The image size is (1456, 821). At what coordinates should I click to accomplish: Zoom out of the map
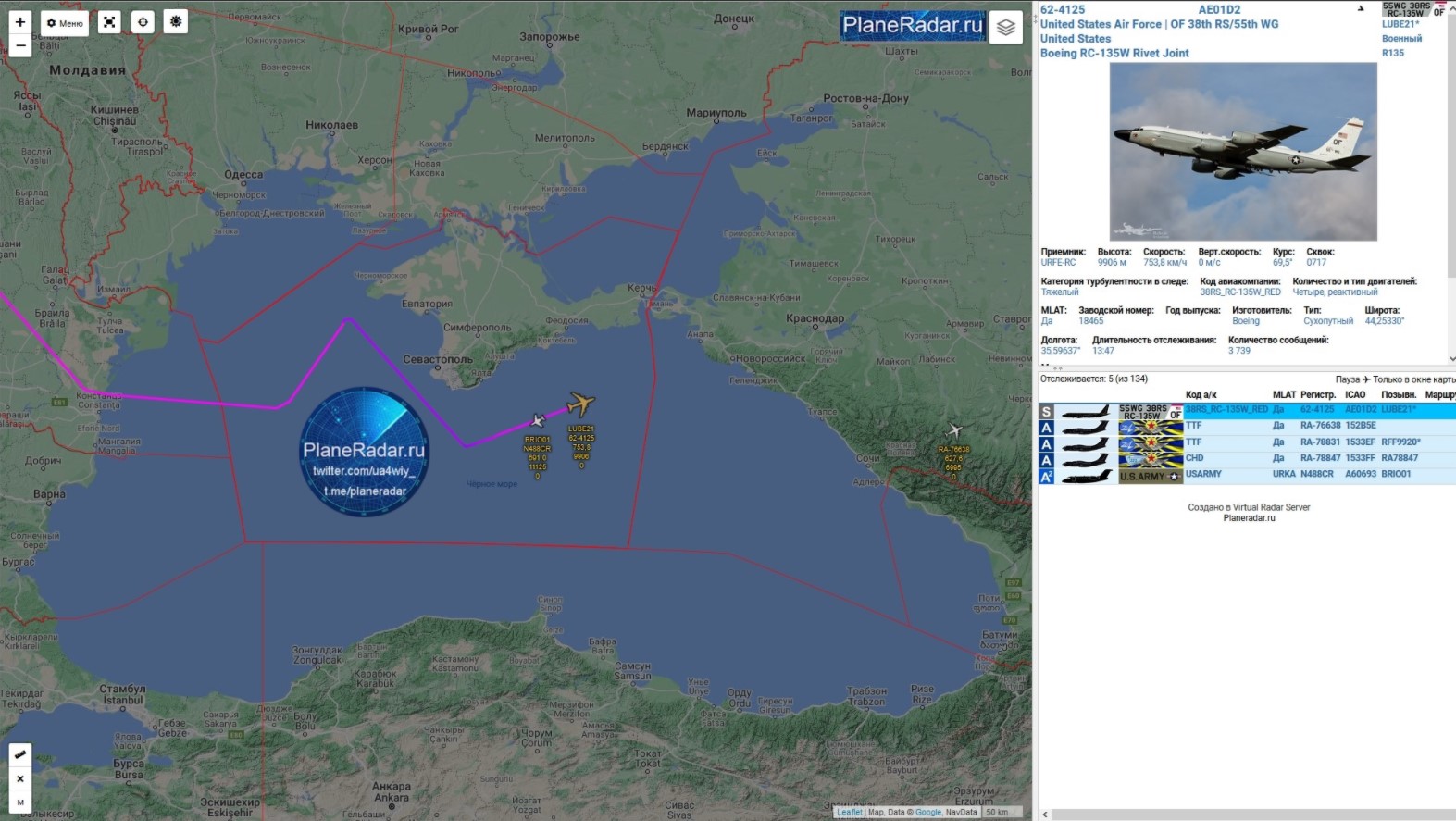[x=19, y=45]
